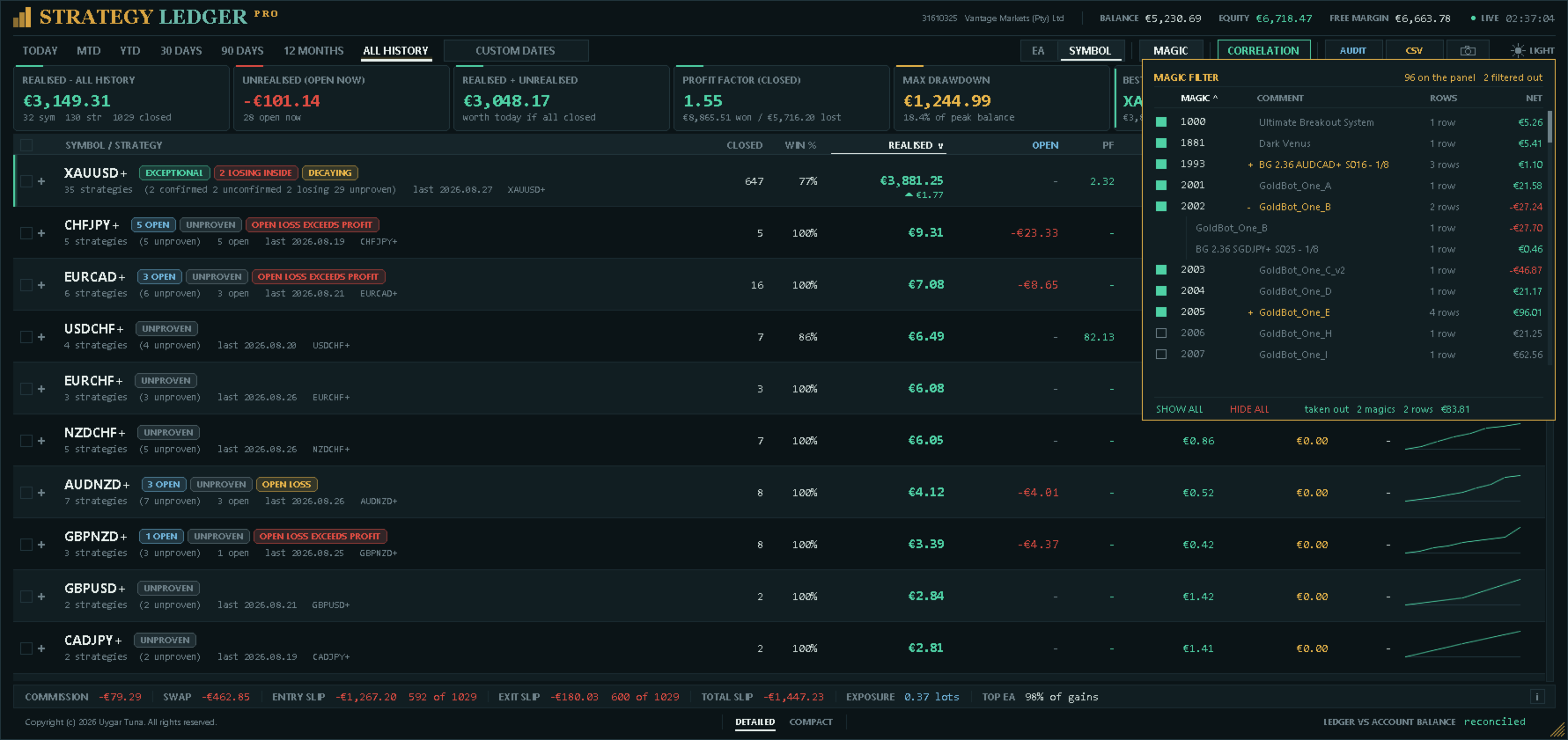Expand the XAUUSD+ row with plus
Screen dimensions: 1568x740
41,181
